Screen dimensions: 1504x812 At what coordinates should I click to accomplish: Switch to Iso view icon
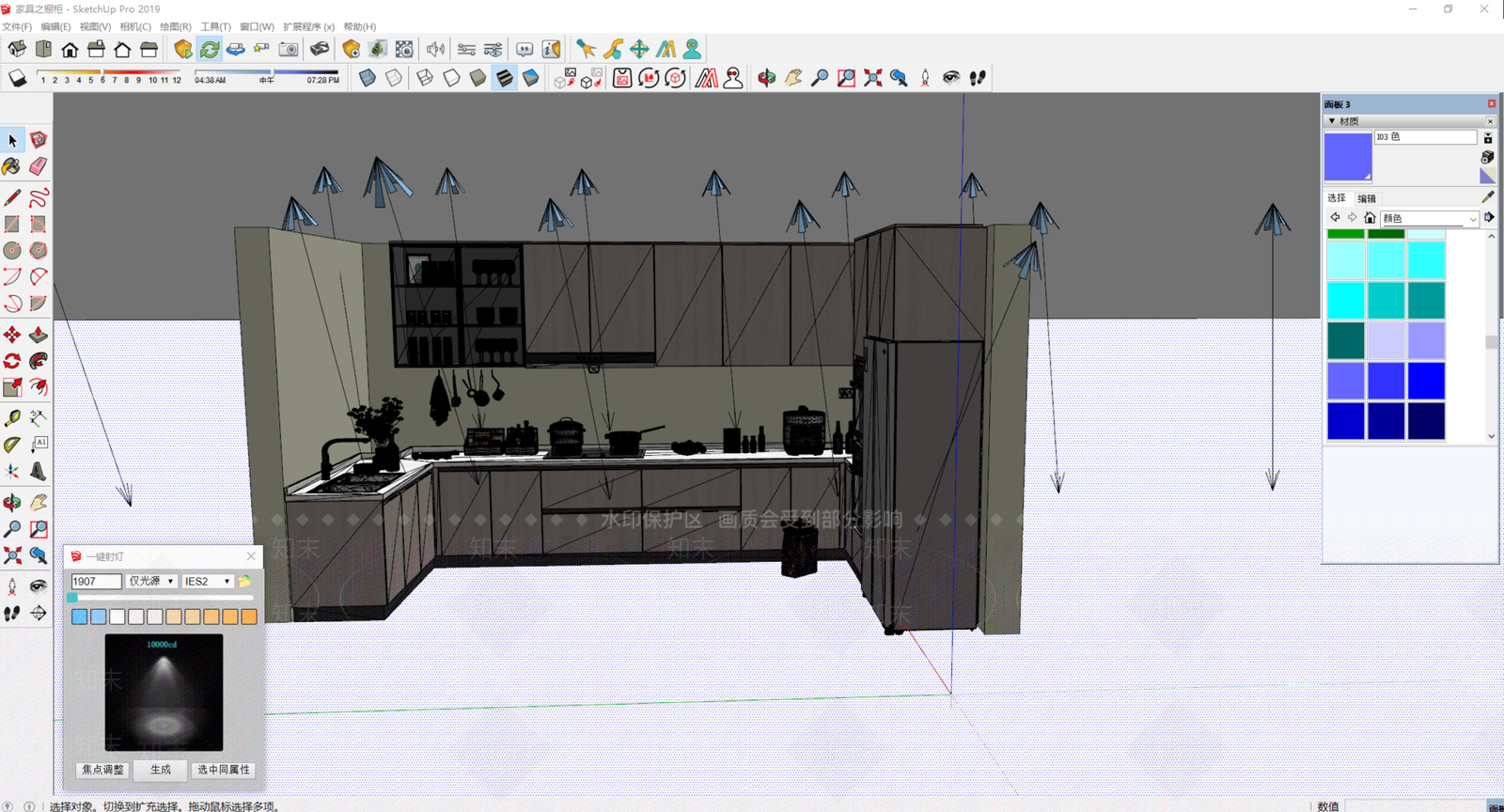(x=17, y=49)
